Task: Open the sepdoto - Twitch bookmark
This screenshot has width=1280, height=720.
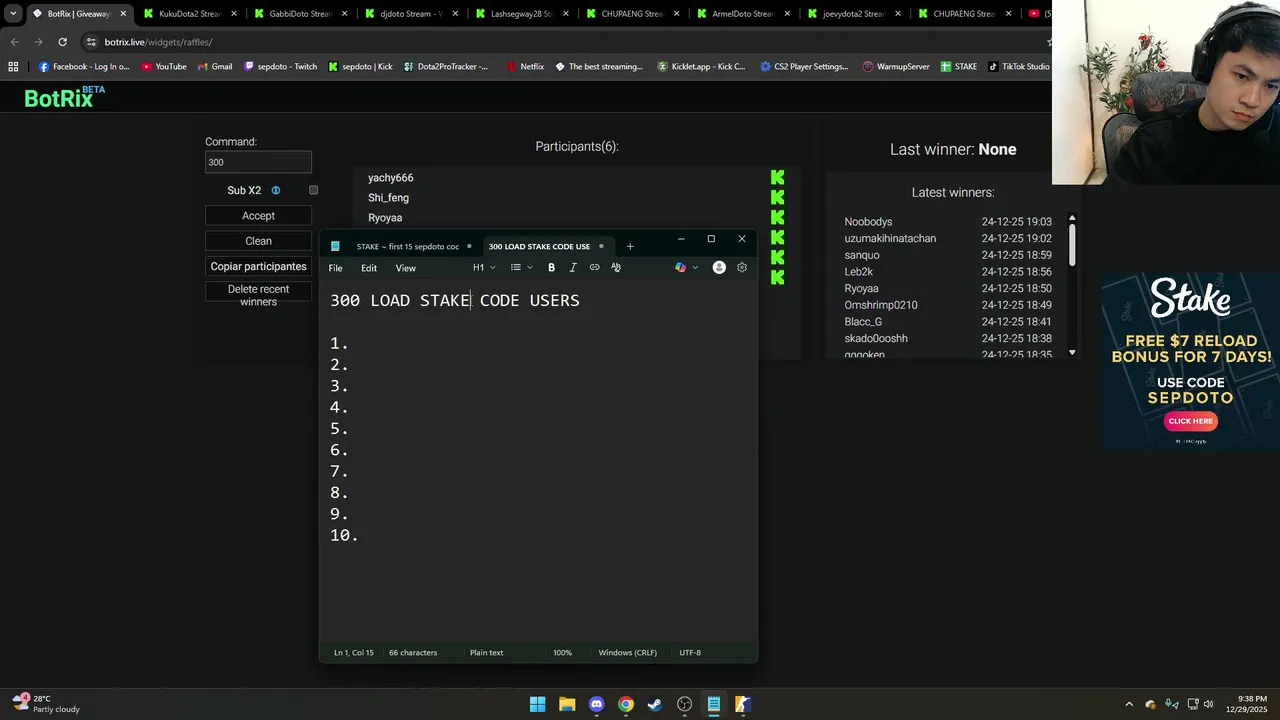Action: click(x=280, y=67)
